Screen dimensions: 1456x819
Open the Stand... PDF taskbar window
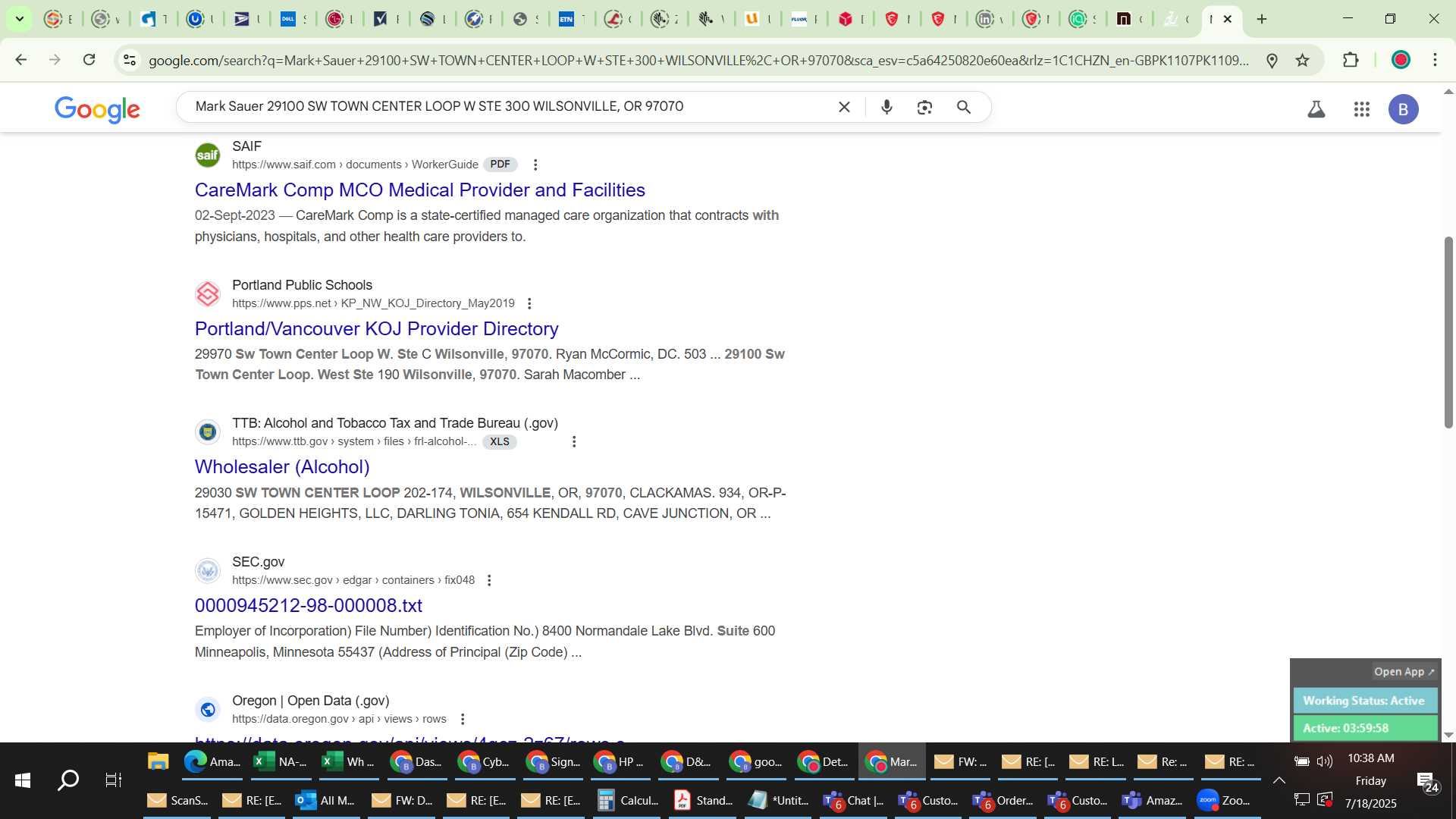coord(704,800)
